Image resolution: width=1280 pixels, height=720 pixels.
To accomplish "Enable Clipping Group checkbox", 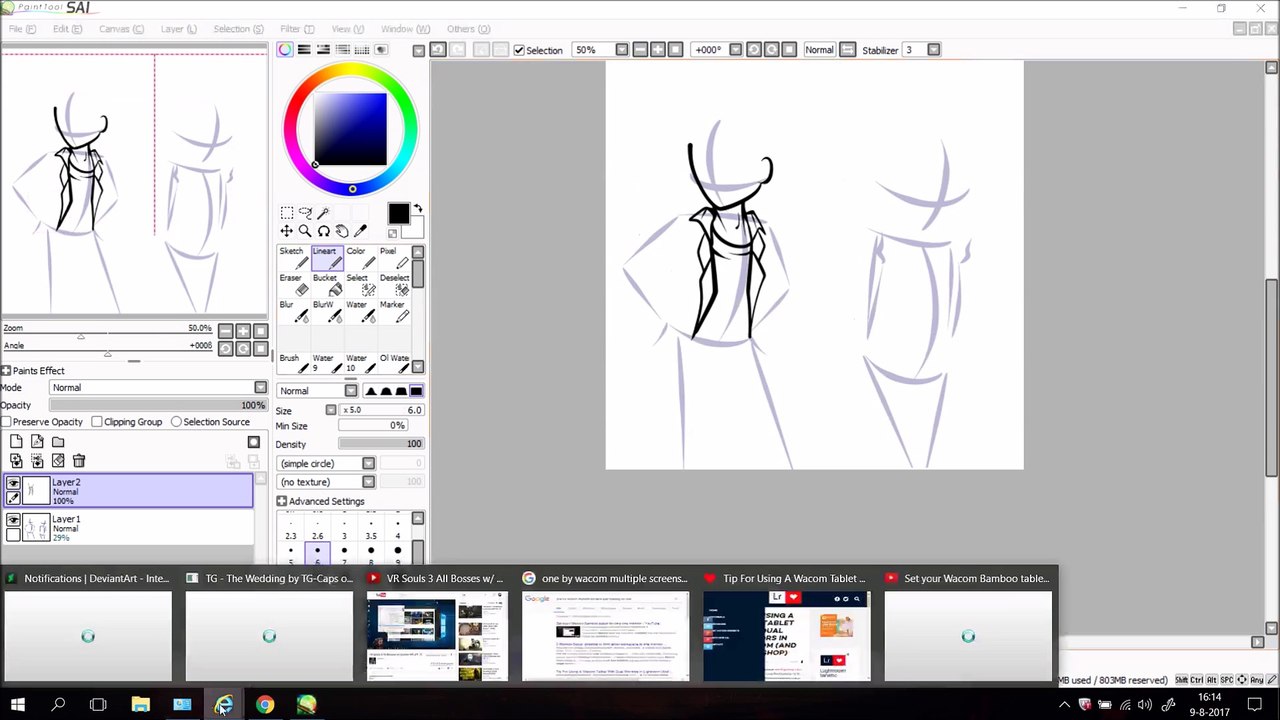I will pyautogui.click(x=97, y=422).
